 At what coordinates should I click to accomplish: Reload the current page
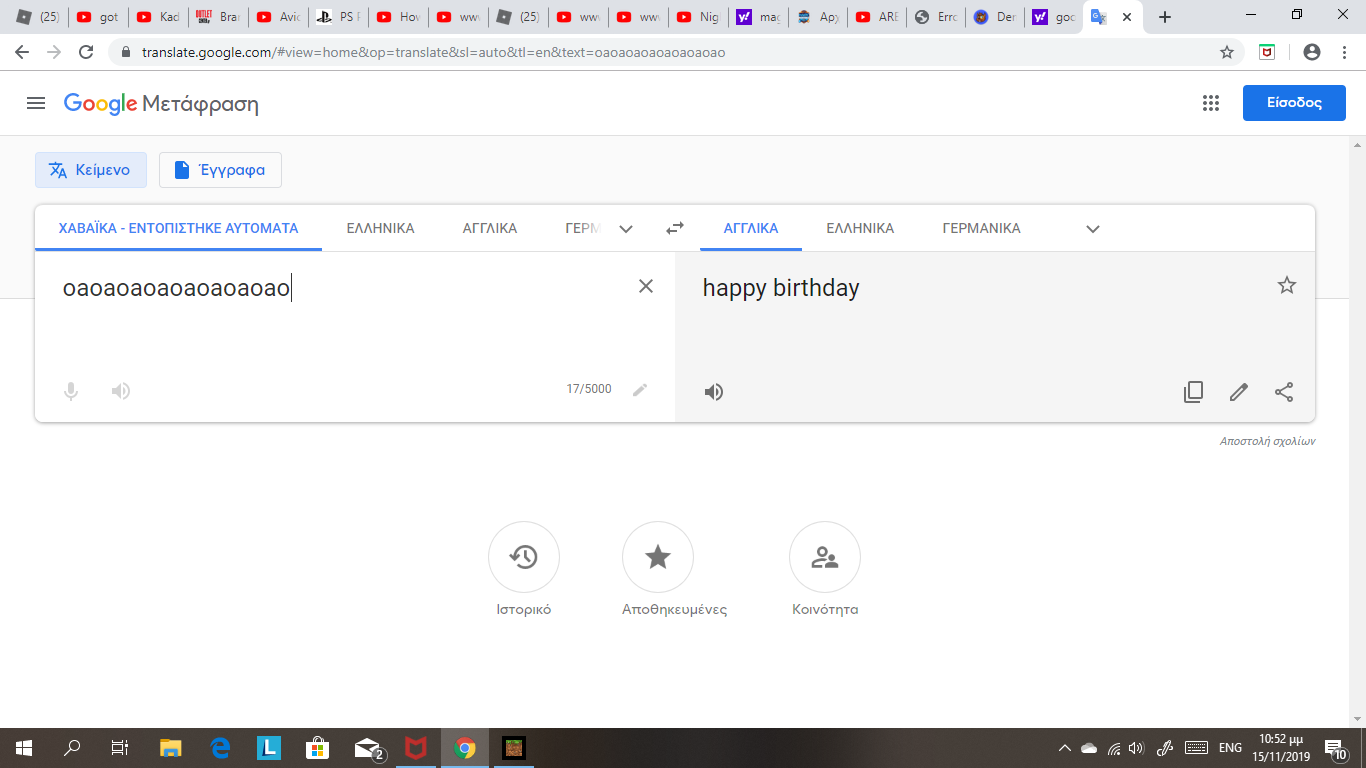pyautogui.click(x=86, y=52)
